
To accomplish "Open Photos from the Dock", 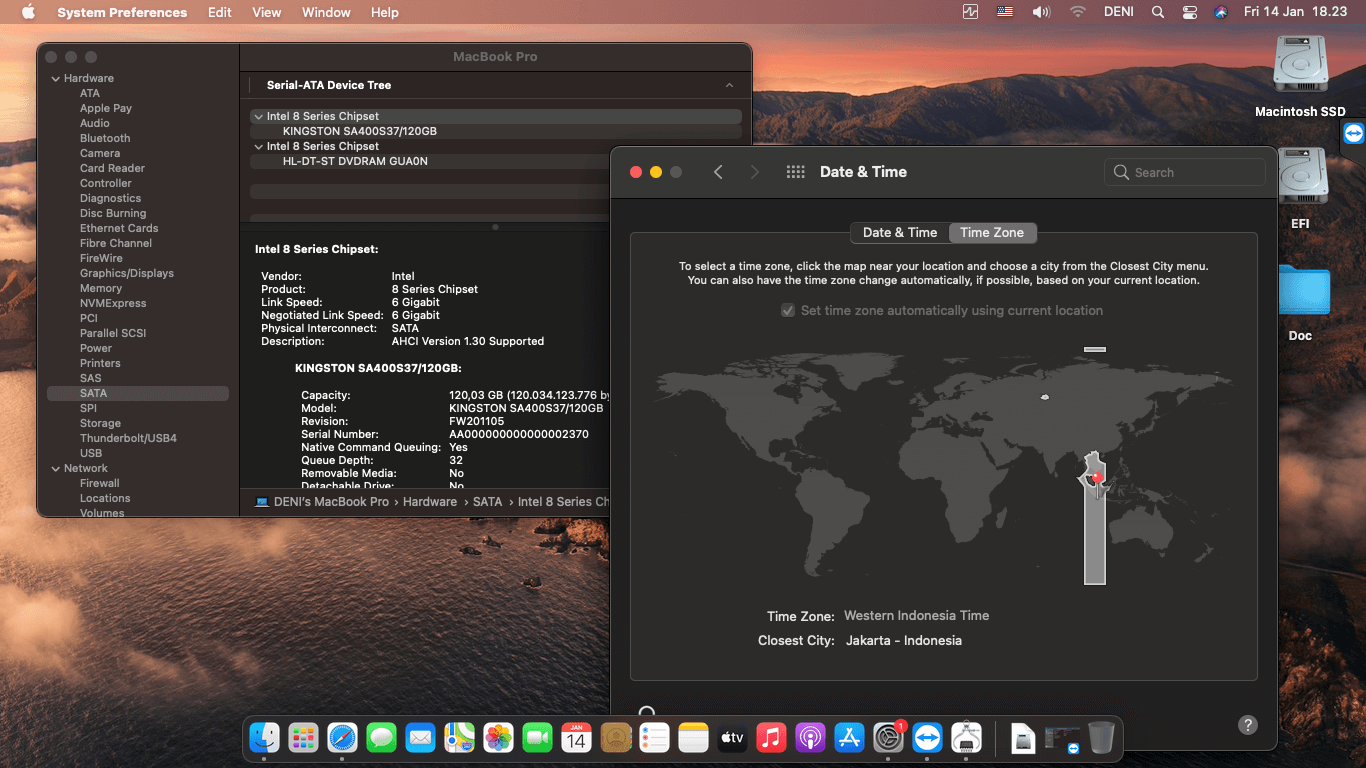I will coord(498,738).
